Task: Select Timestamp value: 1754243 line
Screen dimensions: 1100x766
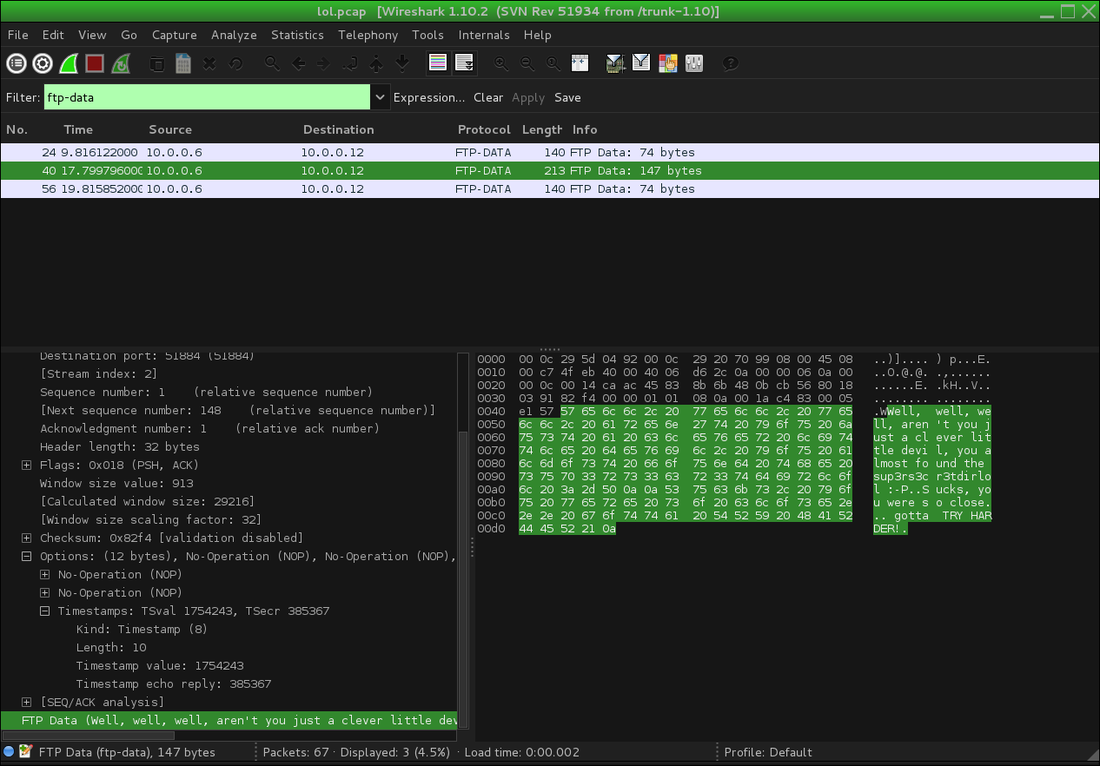Action: point(160,666)
